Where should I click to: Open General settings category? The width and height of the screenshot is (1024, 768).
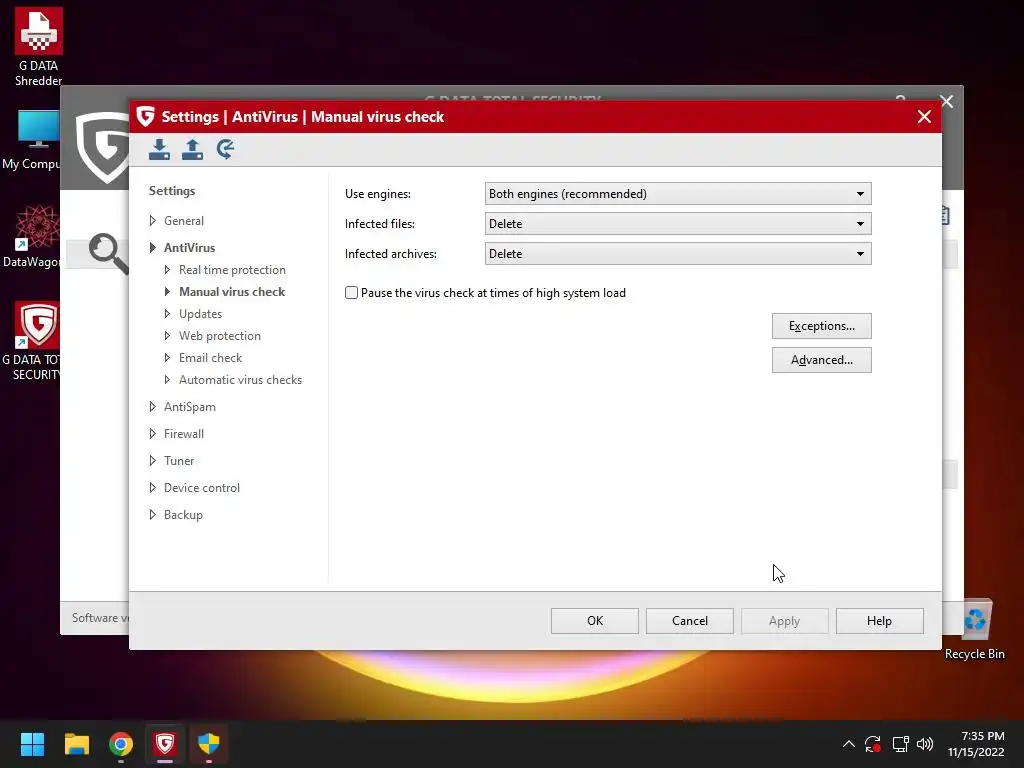click(x=184, y=221)
